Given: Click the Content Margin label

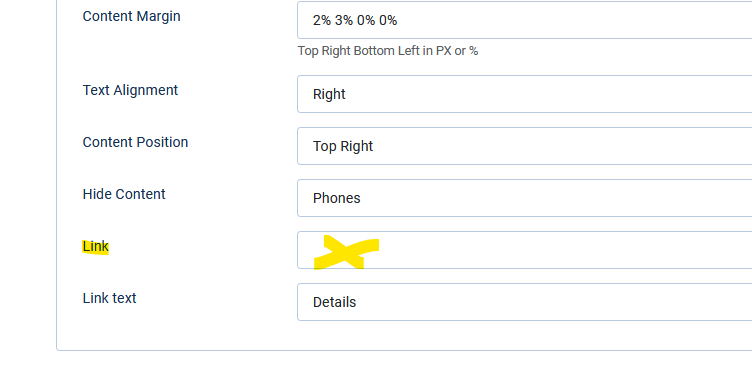Looking at the screenshot, I should click(x=131, y=16).
